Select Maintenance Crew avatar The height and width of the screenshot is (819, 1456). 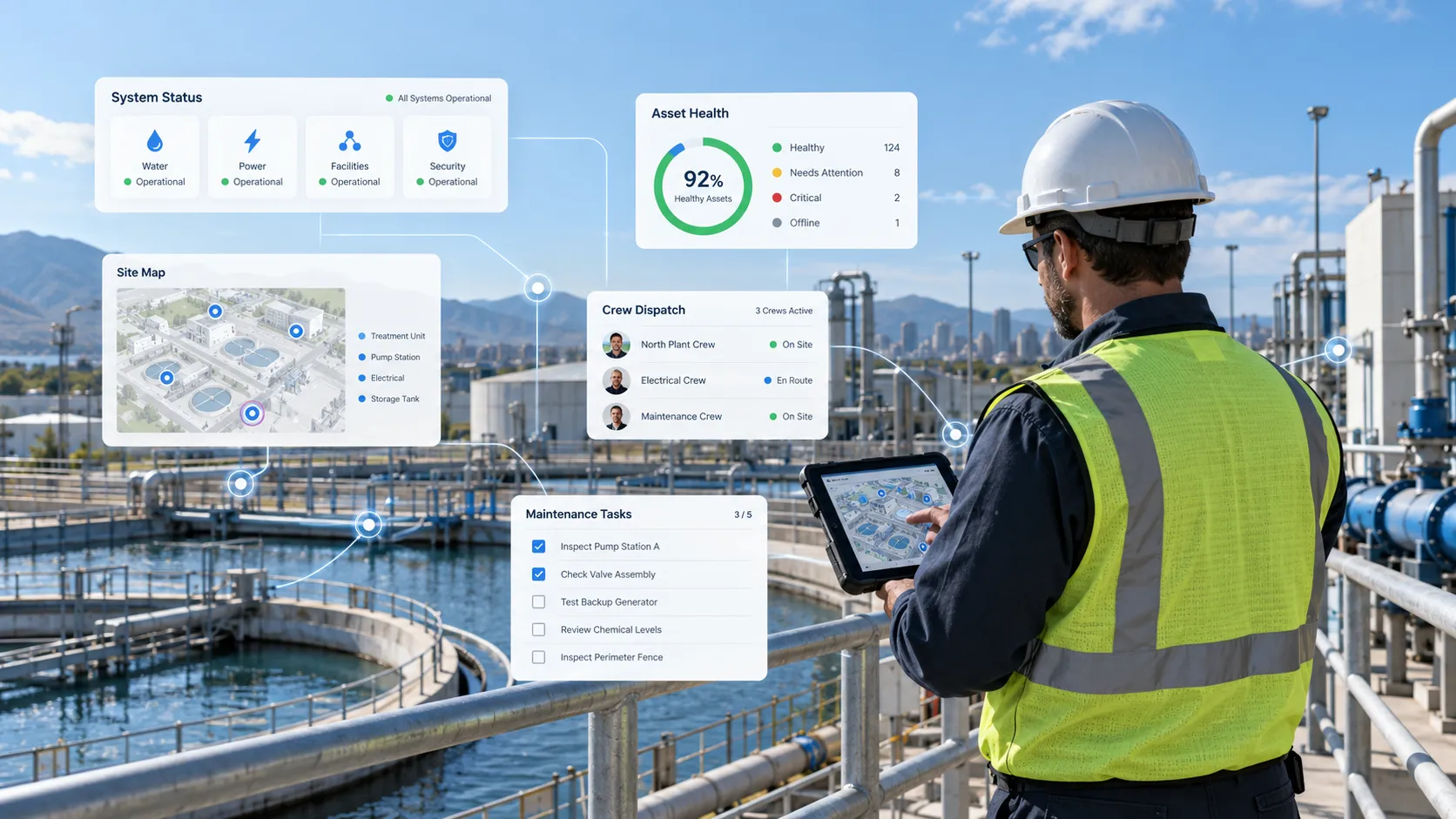(616, 416)
